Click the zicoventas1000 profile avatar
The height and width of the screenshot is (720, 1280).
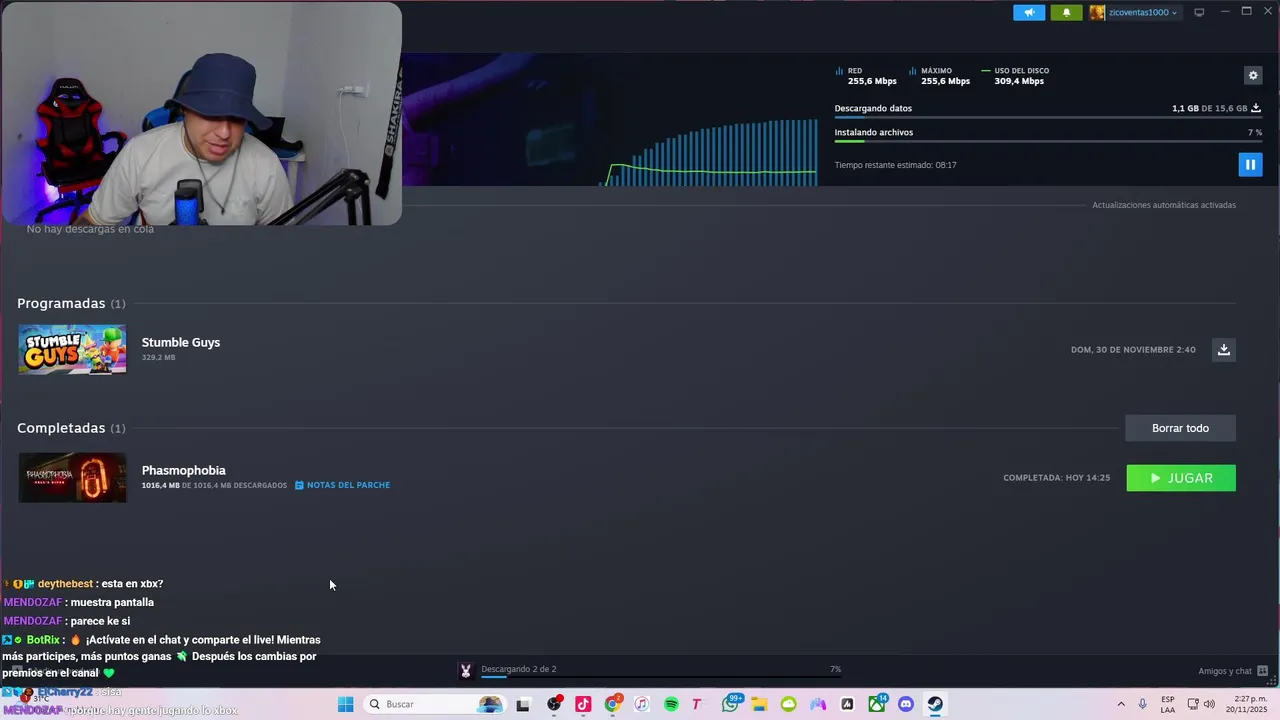coord(1097,12)
